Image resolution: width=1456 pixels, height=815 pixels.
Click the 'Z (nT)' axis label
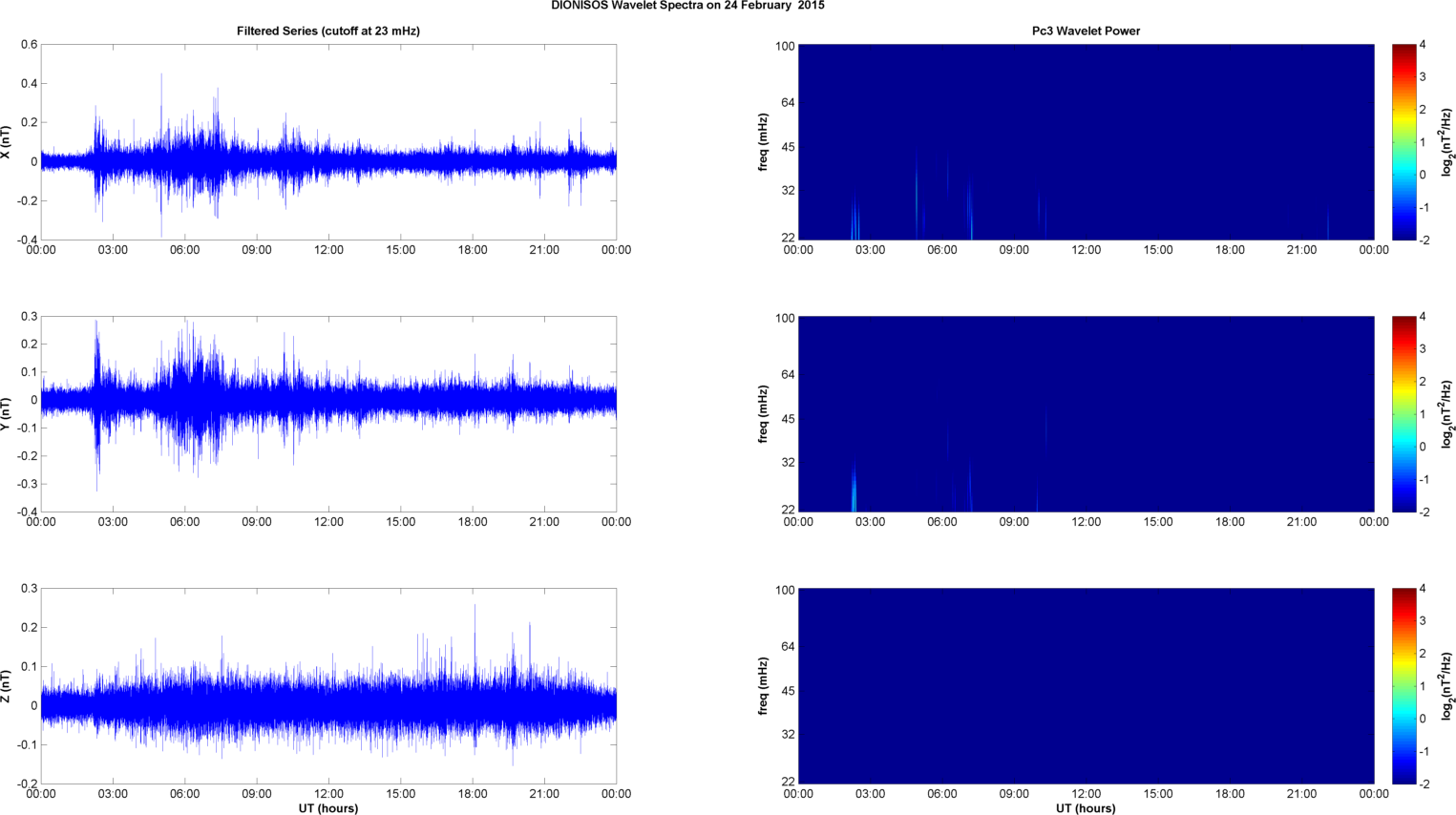pos(6,686)
